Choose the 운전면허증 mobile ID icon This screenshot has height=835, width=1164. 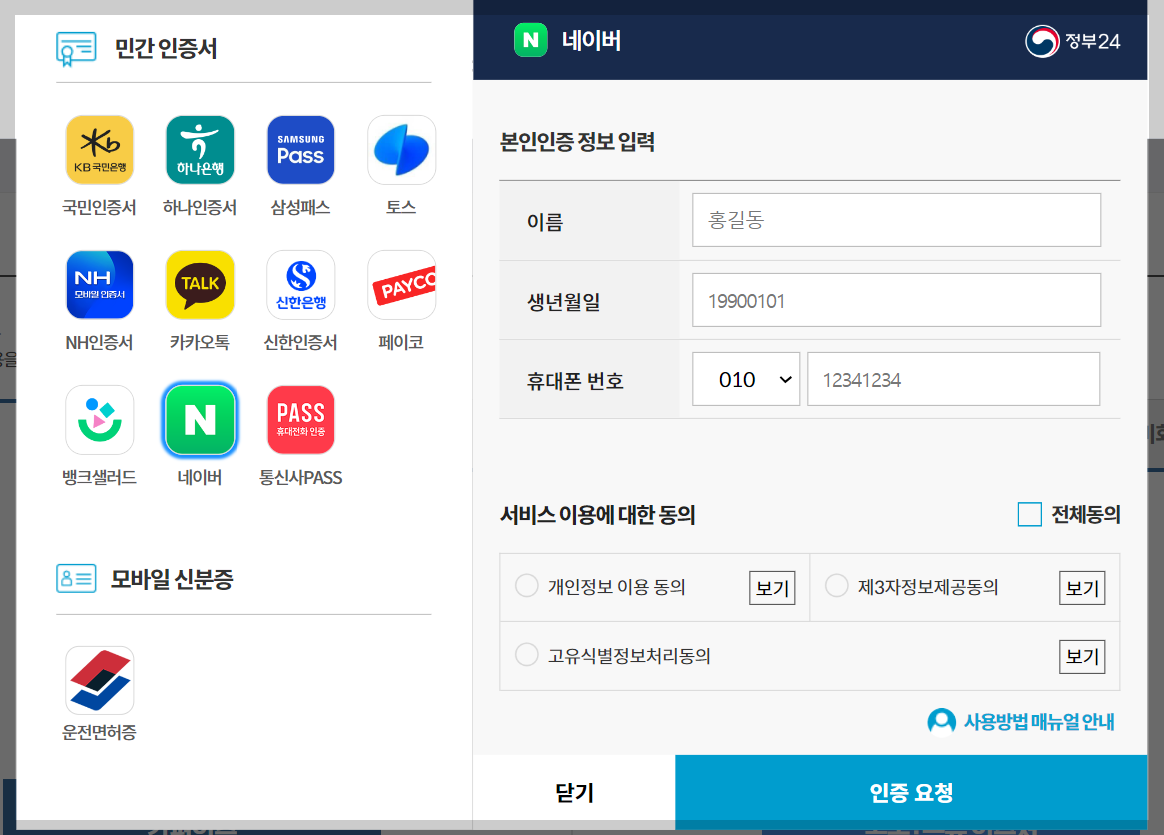point(99,681)
